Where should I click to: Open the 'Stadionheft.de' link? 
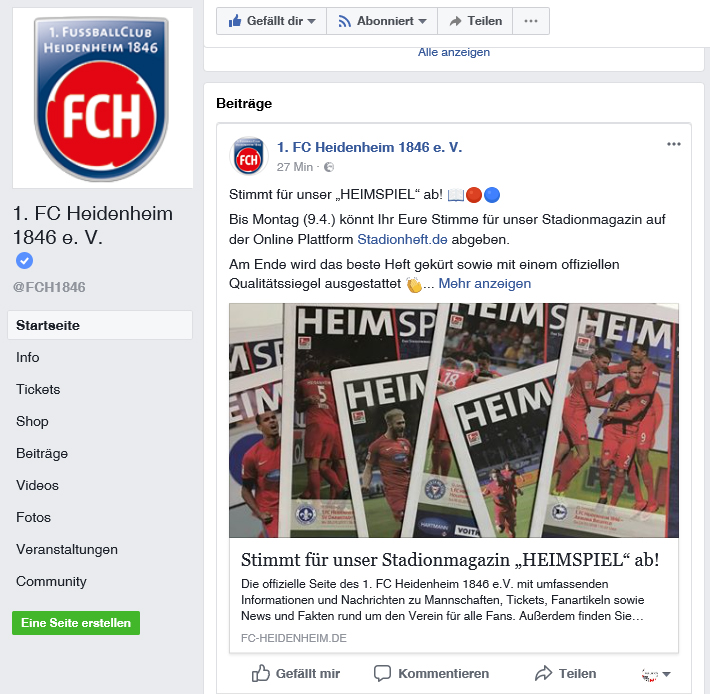[x=402, y=239]
